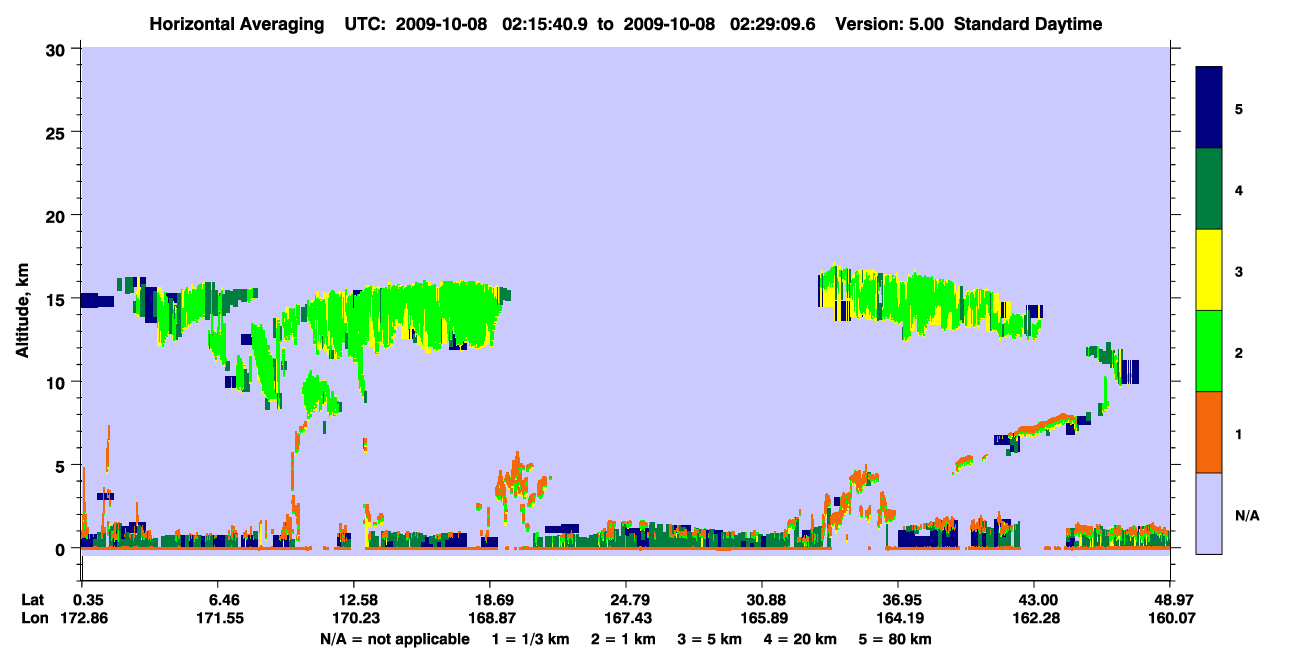The height and width of the screenshot is (667, 1300).
Task: Click longitude value 164.19
Action: tap(898, 619)
